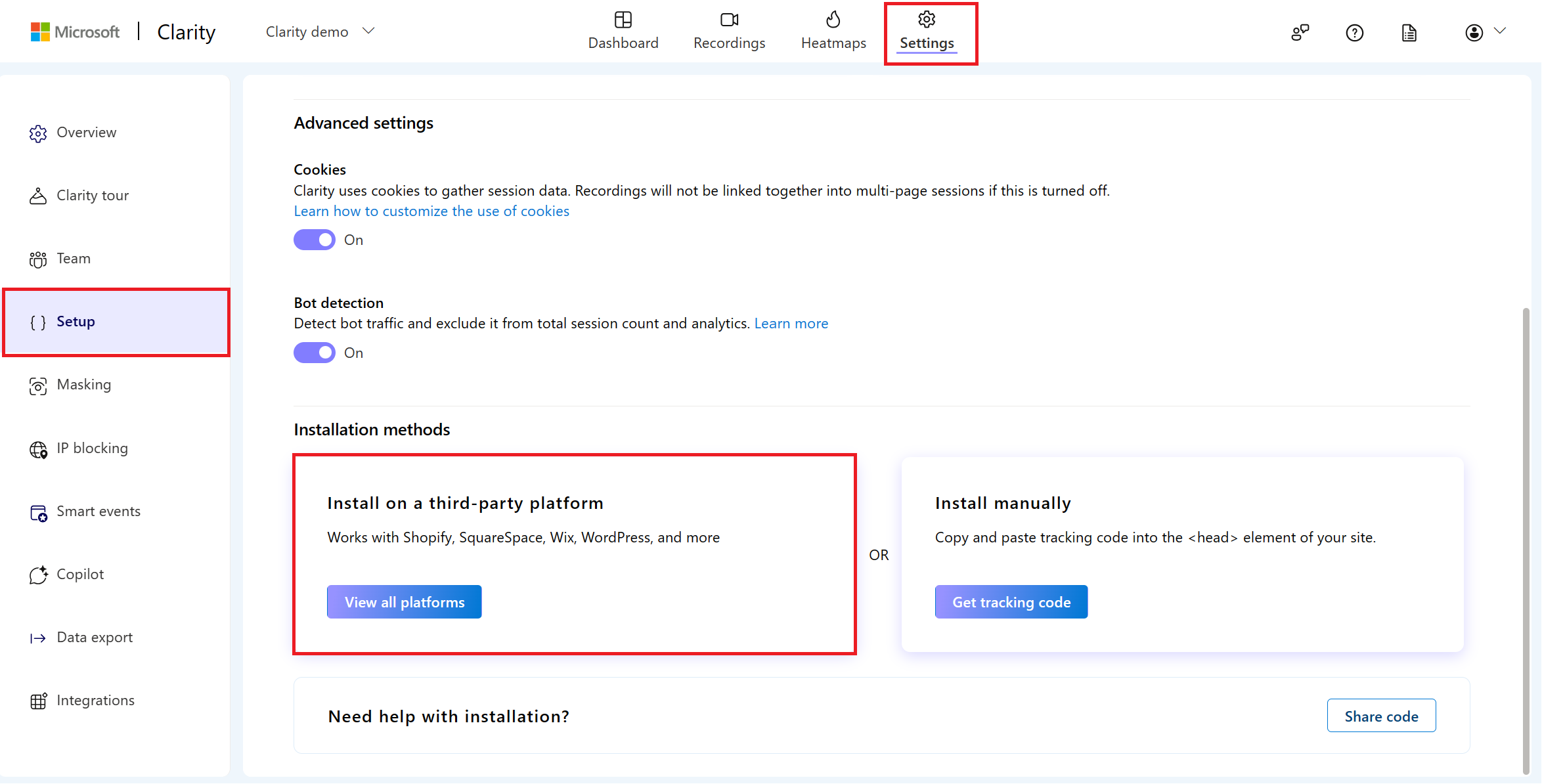The width and height of the screenshot is (1542, 784).
Task: Click View all platforms button
Action: click(x=404, y=601)
